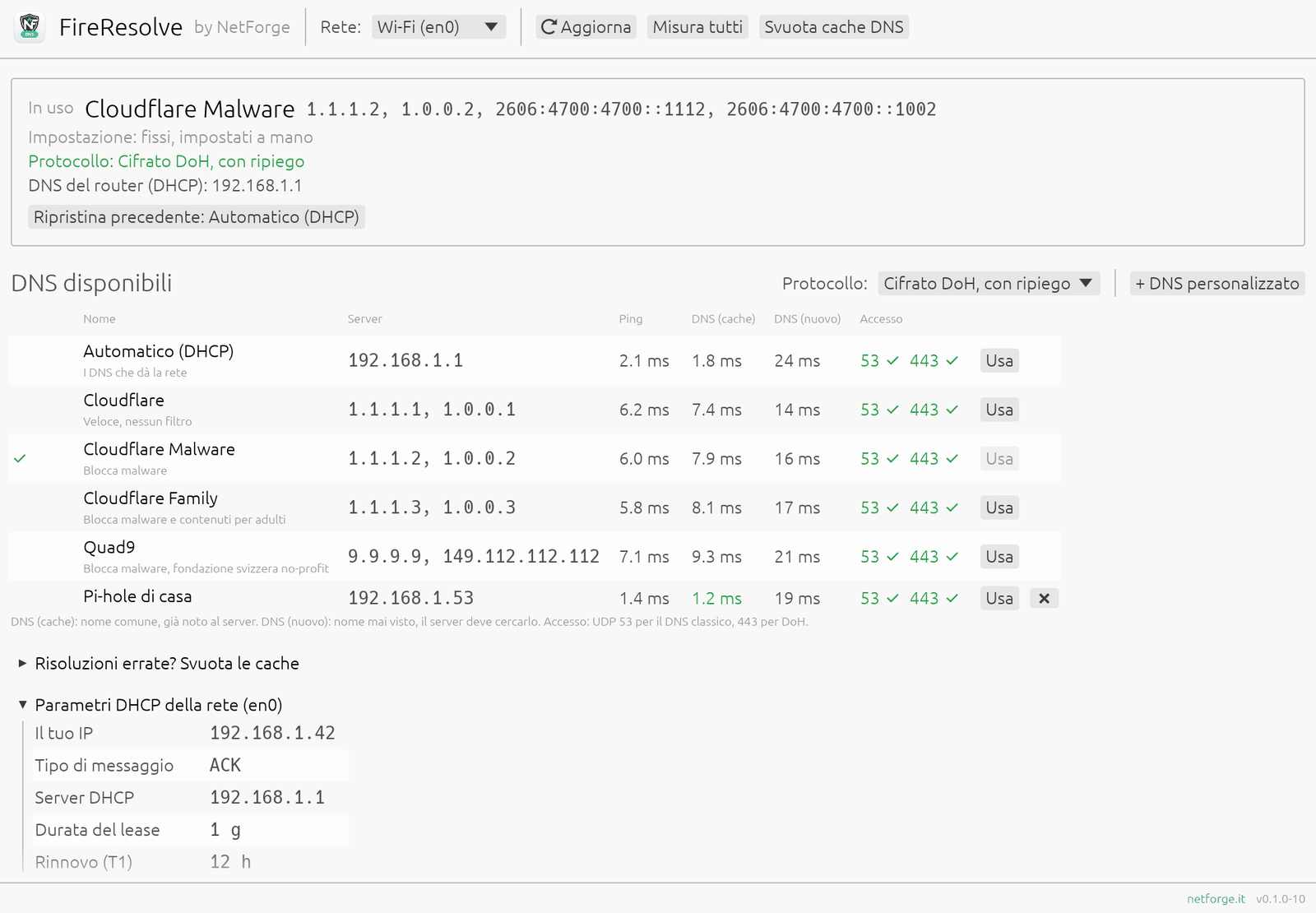Open the netforge.it link
Screen dimensions: 1316x913
click(1216, 899)
